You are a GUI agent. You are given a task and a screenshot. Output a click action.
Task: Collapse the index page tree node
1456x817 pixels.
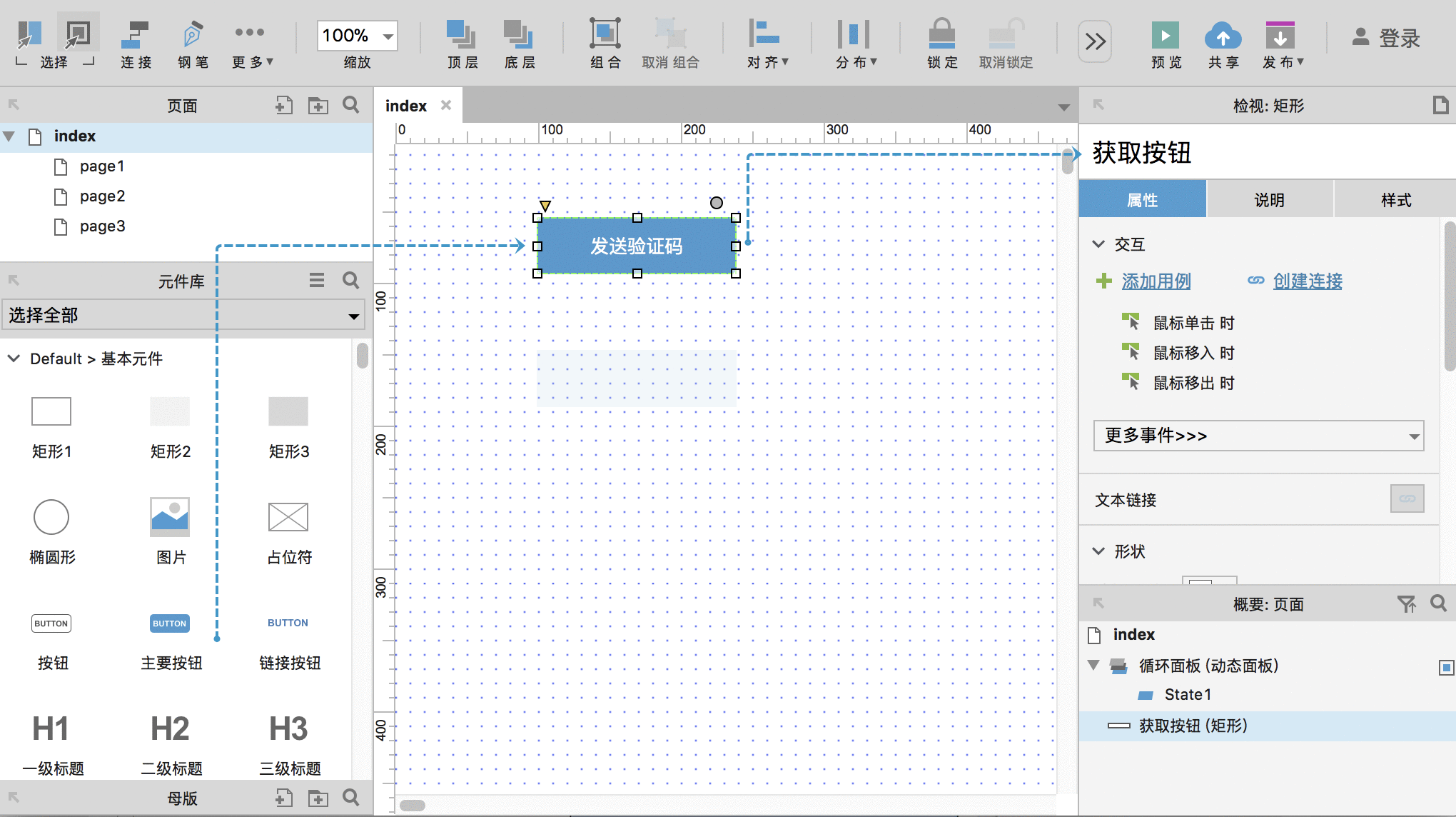click(x=10, y=136)
